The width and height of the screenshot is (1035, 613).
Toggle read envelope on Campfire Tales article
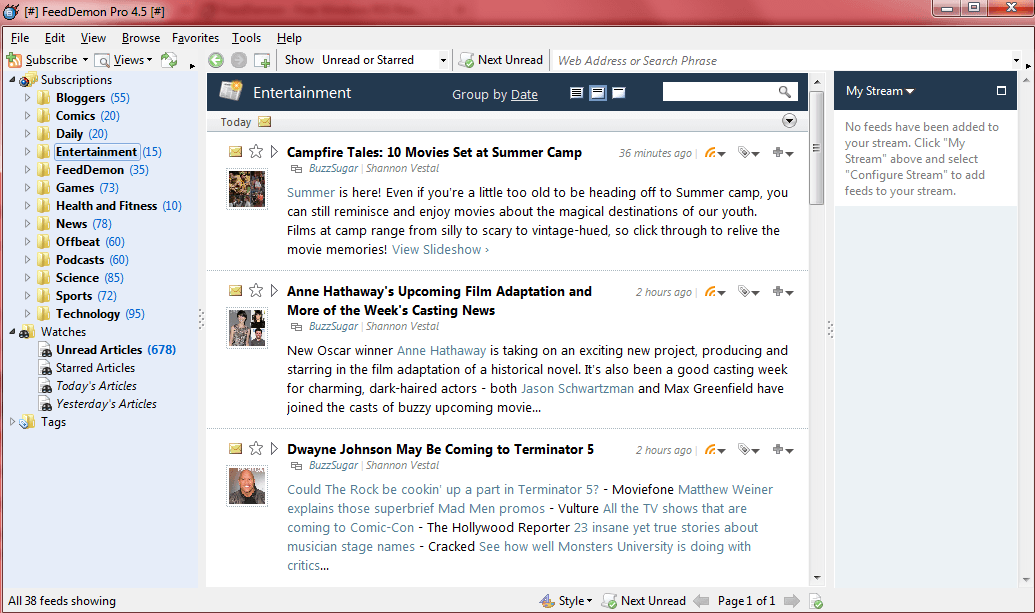pos(235,152)
